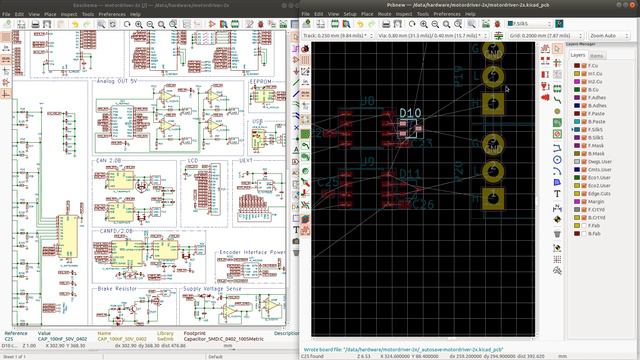
Task: Click the Pcbnew print icon
Action: tap(386, 24)
